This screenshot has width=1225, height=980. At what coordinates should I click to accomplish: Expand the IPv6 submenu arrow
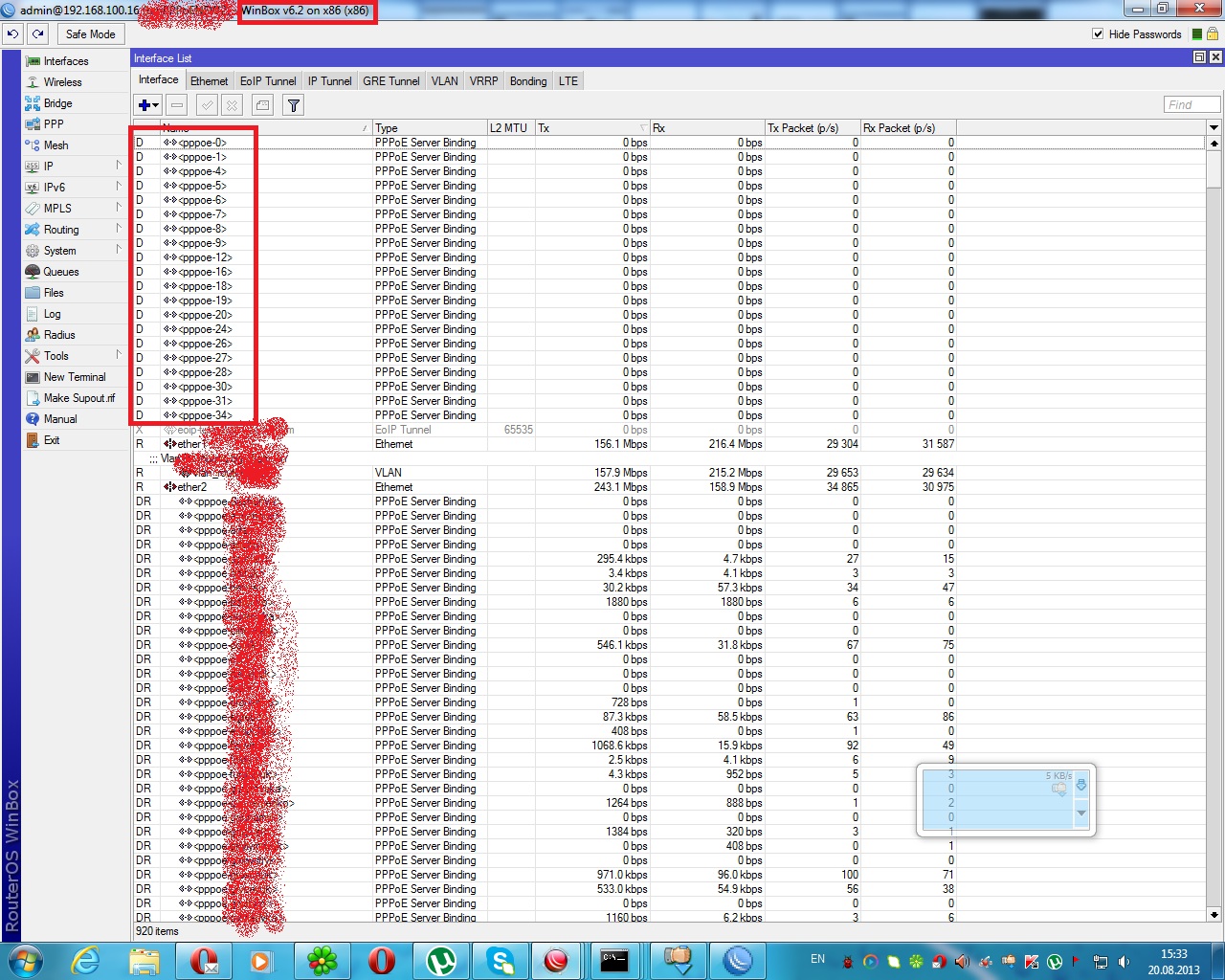pos(119,187)
